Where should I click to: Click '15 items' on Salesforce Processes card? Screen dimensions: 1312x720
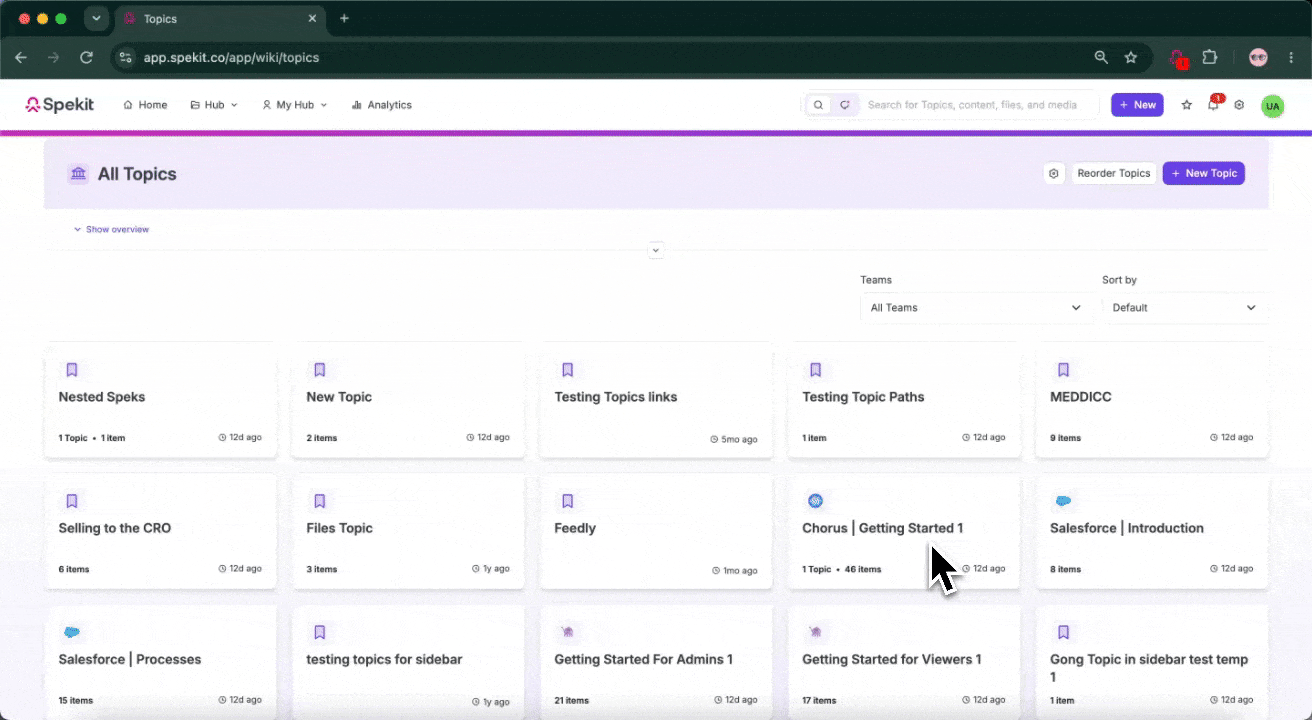(x=76, y=701)
